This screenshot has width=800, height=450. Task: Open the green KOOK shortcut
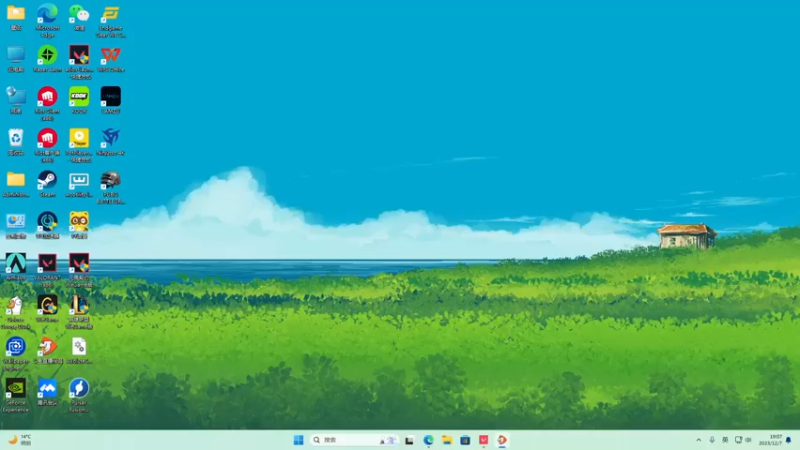(x=79, y=100)
